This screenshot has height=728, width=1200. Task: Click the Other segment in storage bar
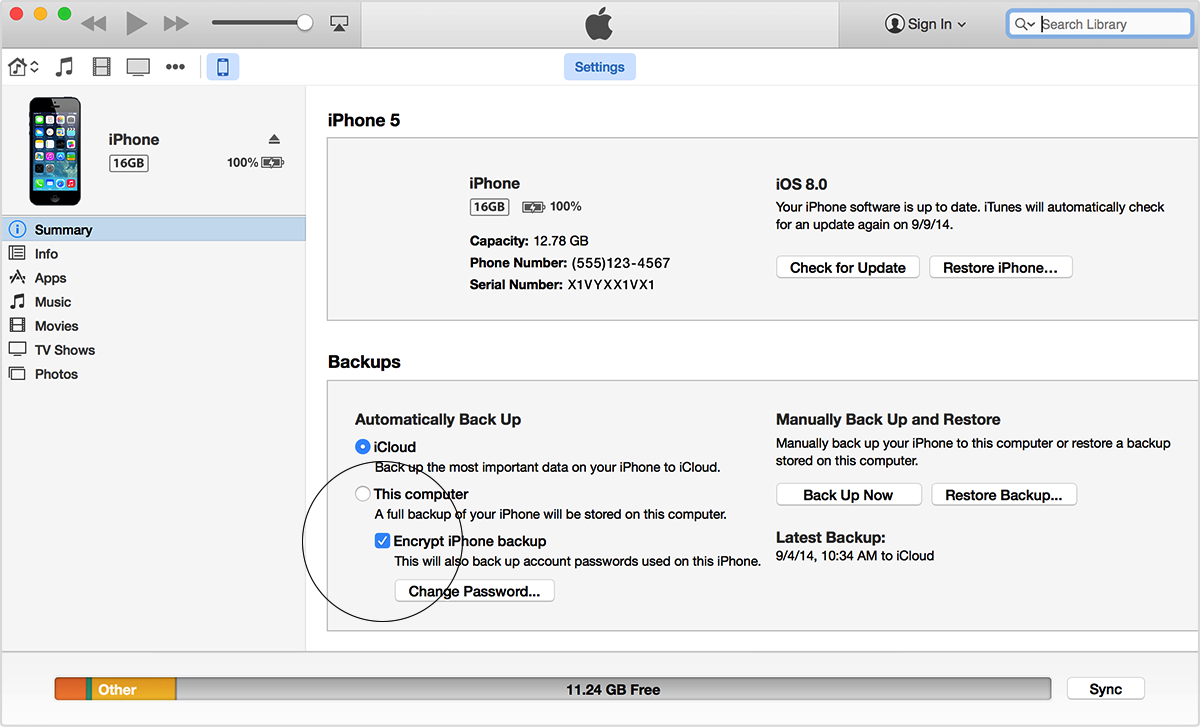[134, 689]
